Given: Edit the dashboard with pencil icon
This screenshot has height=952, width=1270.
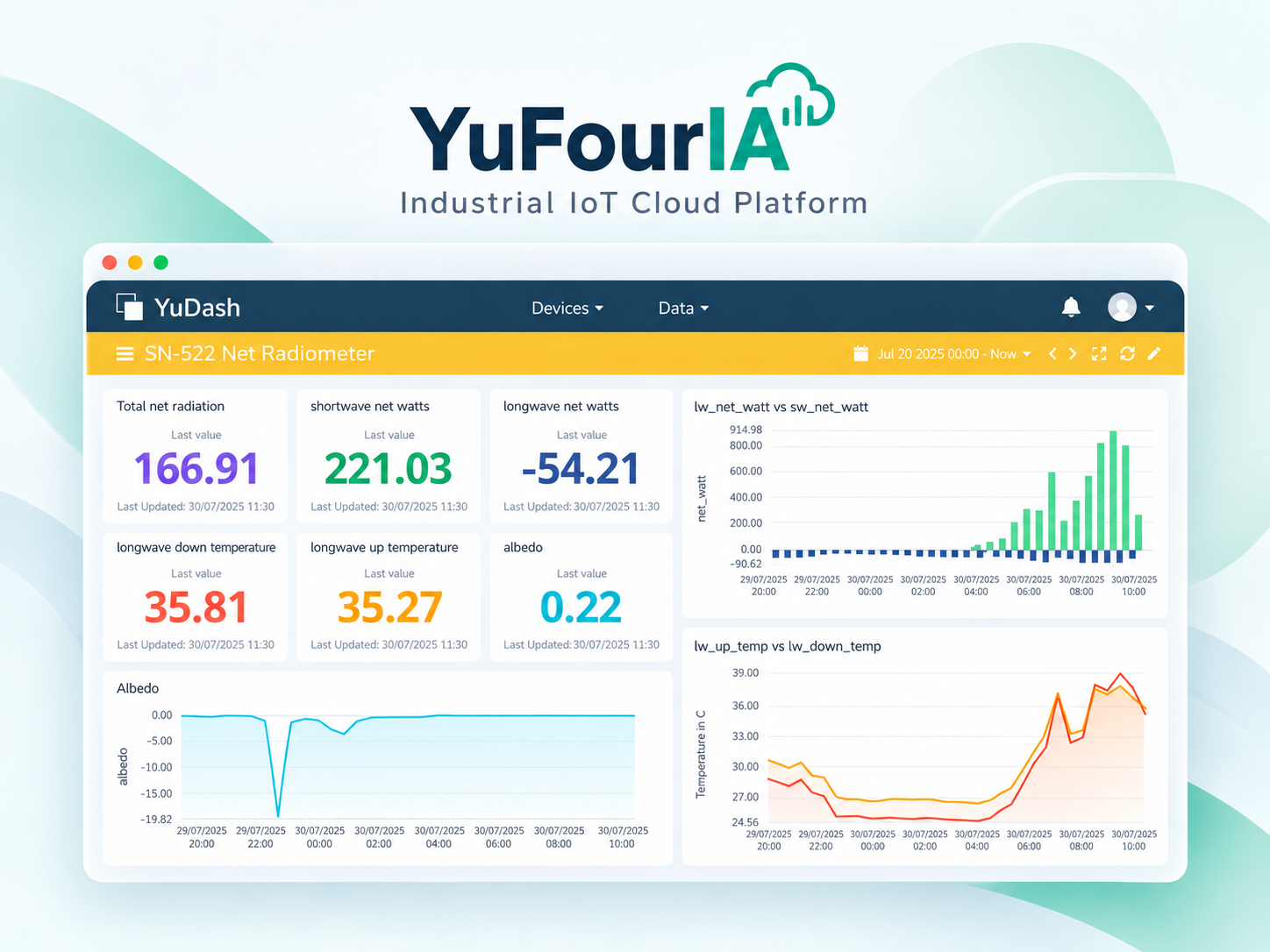Looking at the screenshot, I should pos(1154,353).
